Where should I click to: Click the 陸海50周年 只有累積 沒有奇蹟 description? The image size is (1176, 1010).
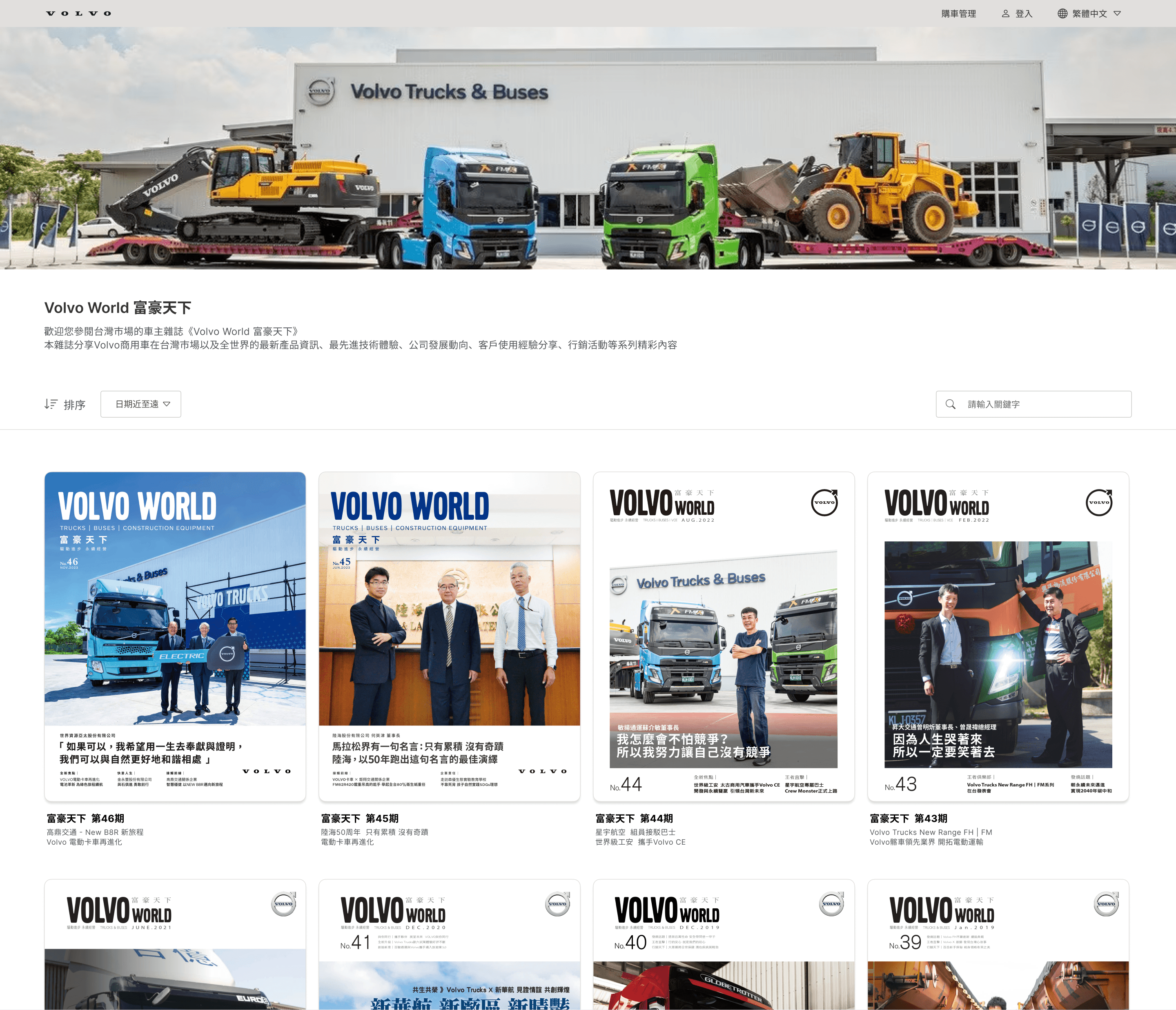click(x=374, y=832)
